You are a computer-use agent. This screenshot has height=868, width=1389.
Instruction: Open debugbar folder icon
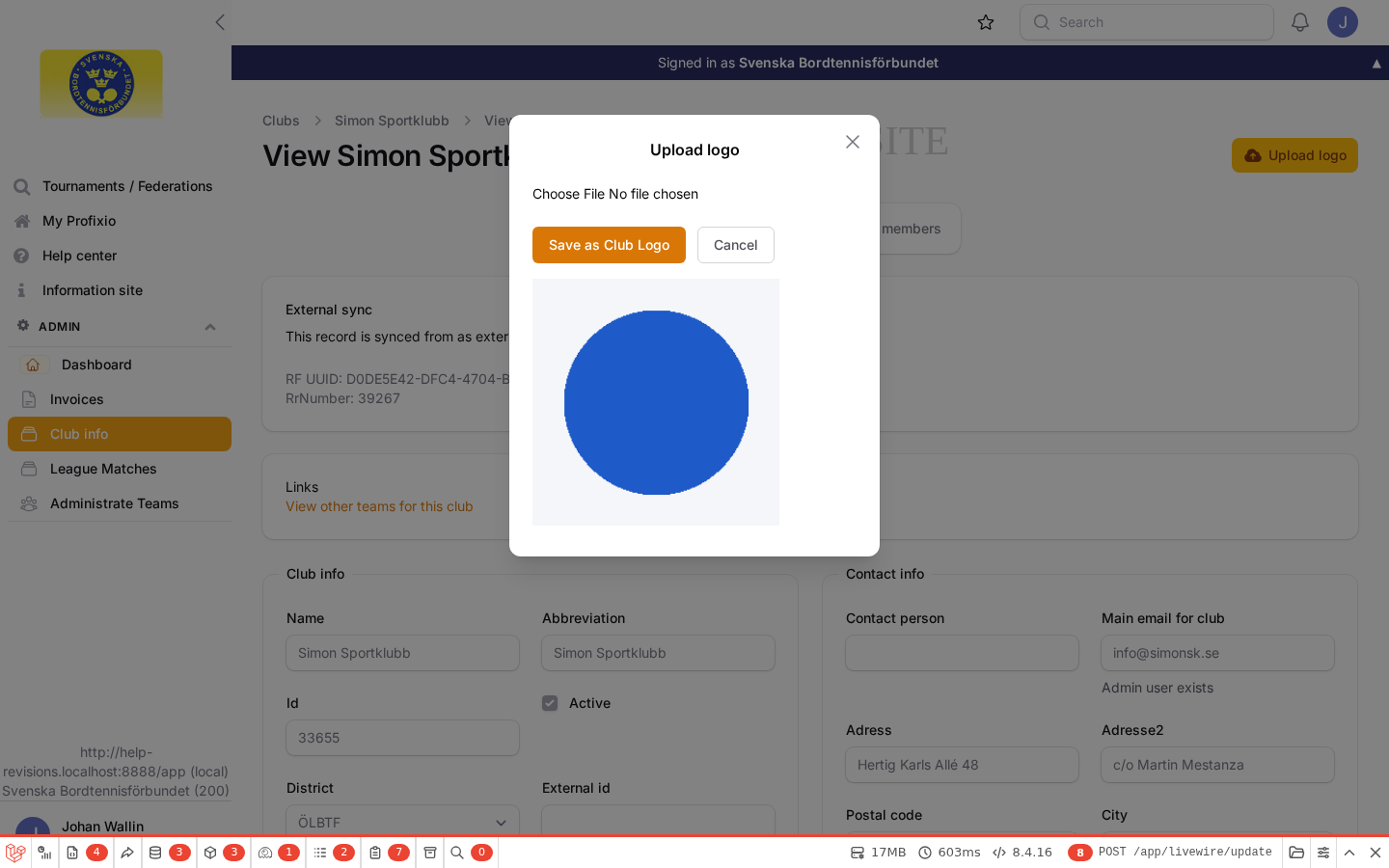pyautogui.click(x=1296, y=853)
